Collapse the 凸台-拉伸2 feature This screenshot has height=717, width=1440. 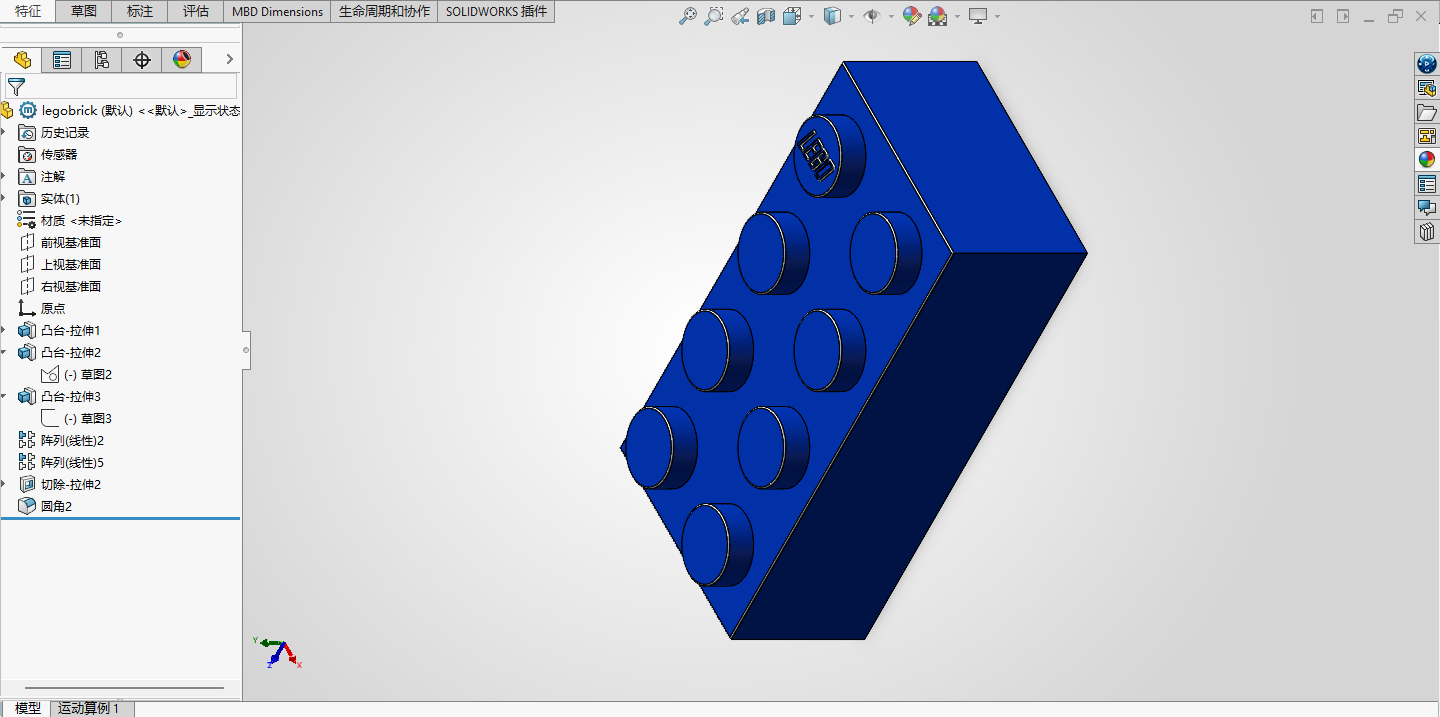4,352
